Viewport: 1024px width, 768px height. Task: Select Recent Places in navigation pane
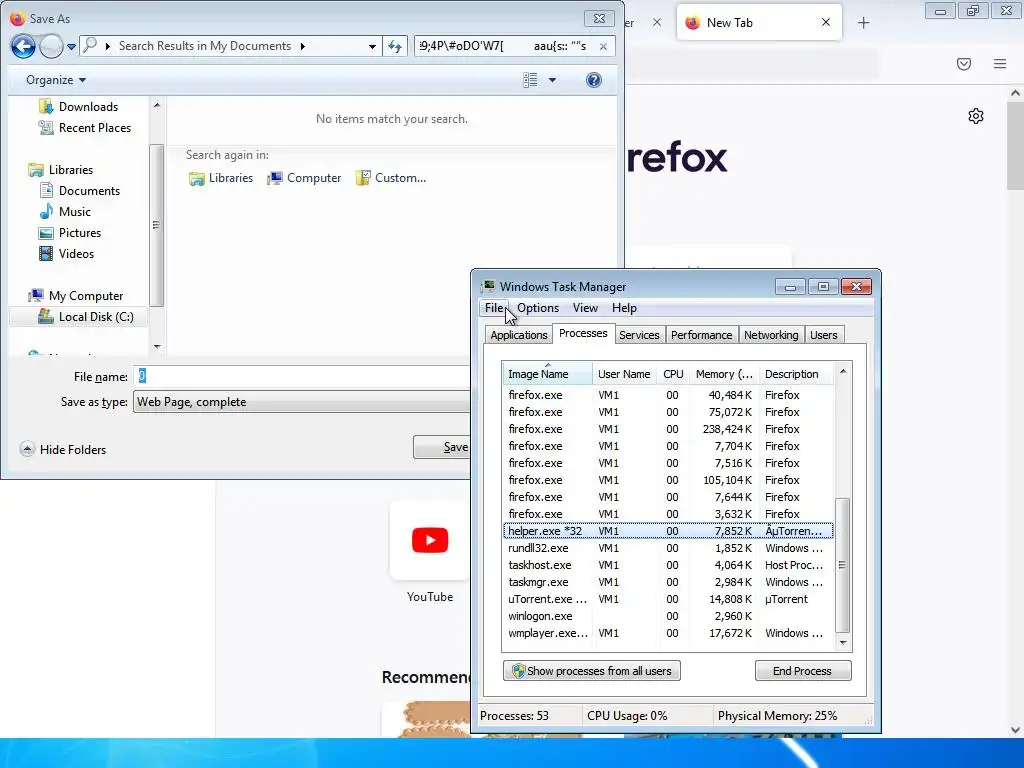click(95, 128)
